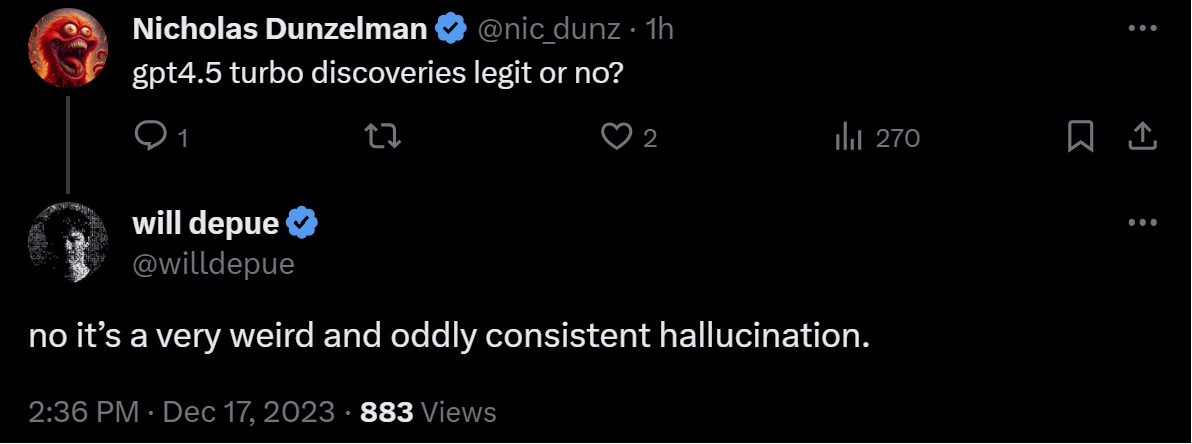Click the @willdepue handle
The width and height of the screenshot is (1192, 444).
pyautogui.click(x=213, y=262)
